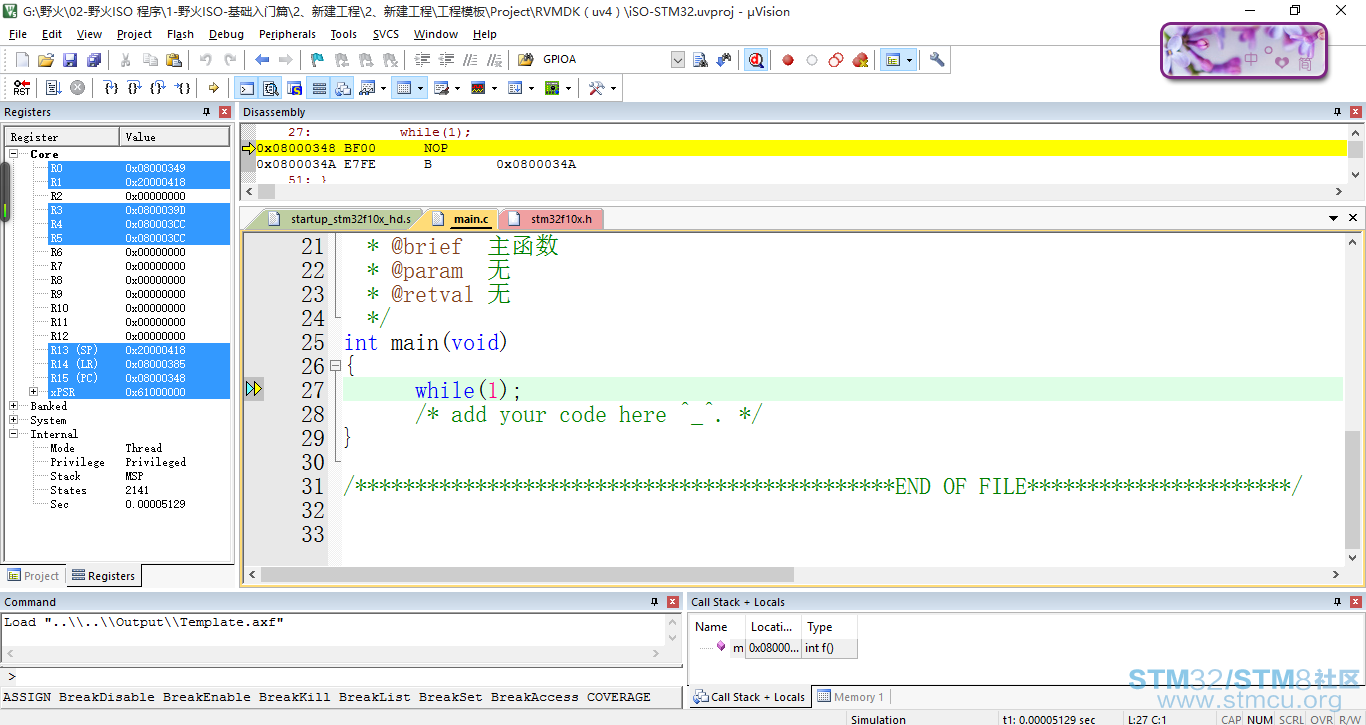
Task: Open the Memory Windows dropdown arrow
Action: tap(421, 88)
